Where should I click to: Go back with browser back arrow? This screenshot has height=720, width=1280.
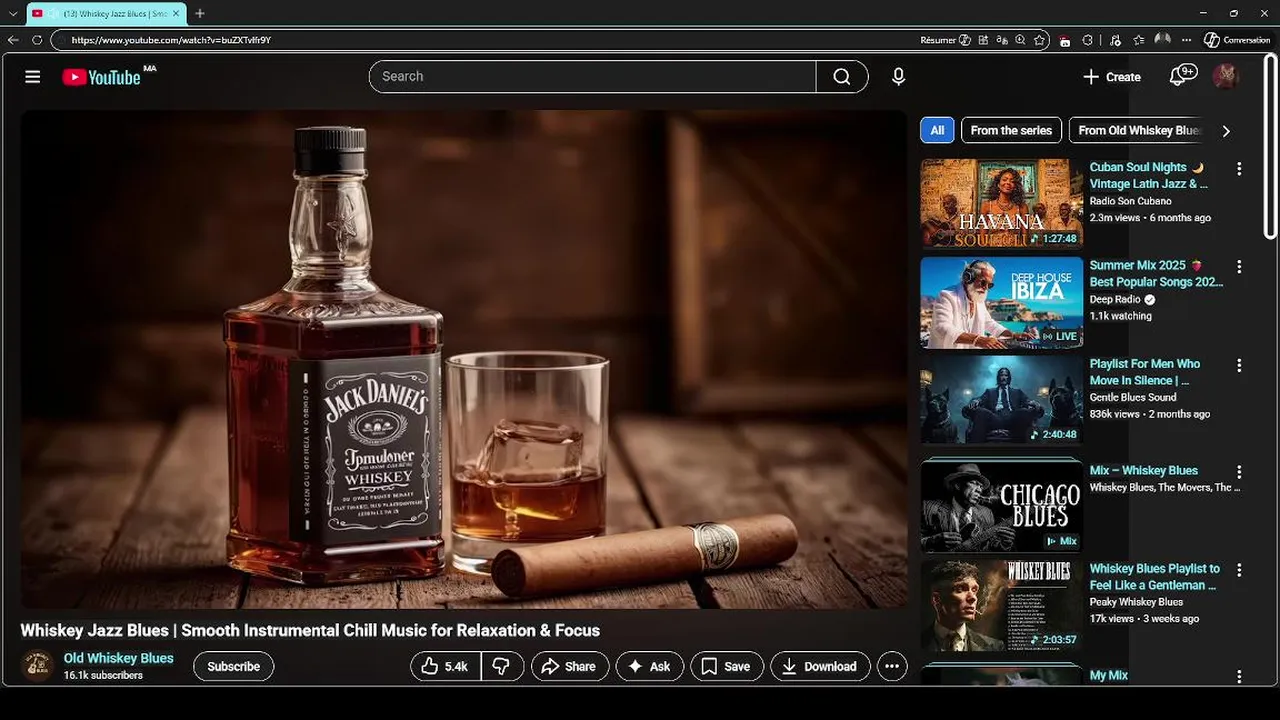[x=13, y=40]
